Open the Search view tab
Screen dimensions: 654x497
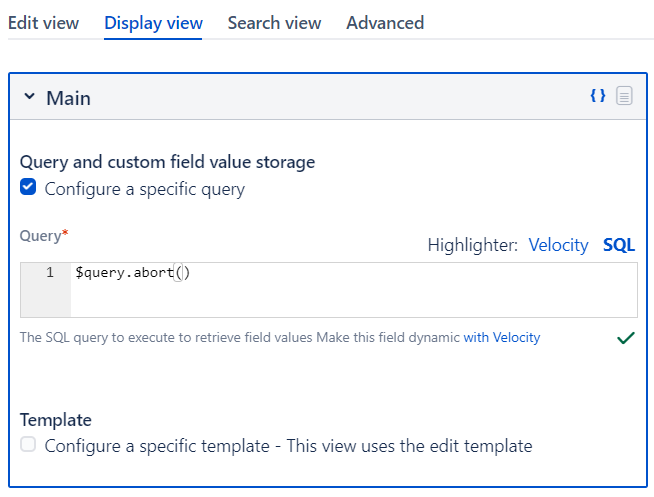coord(274,23)
